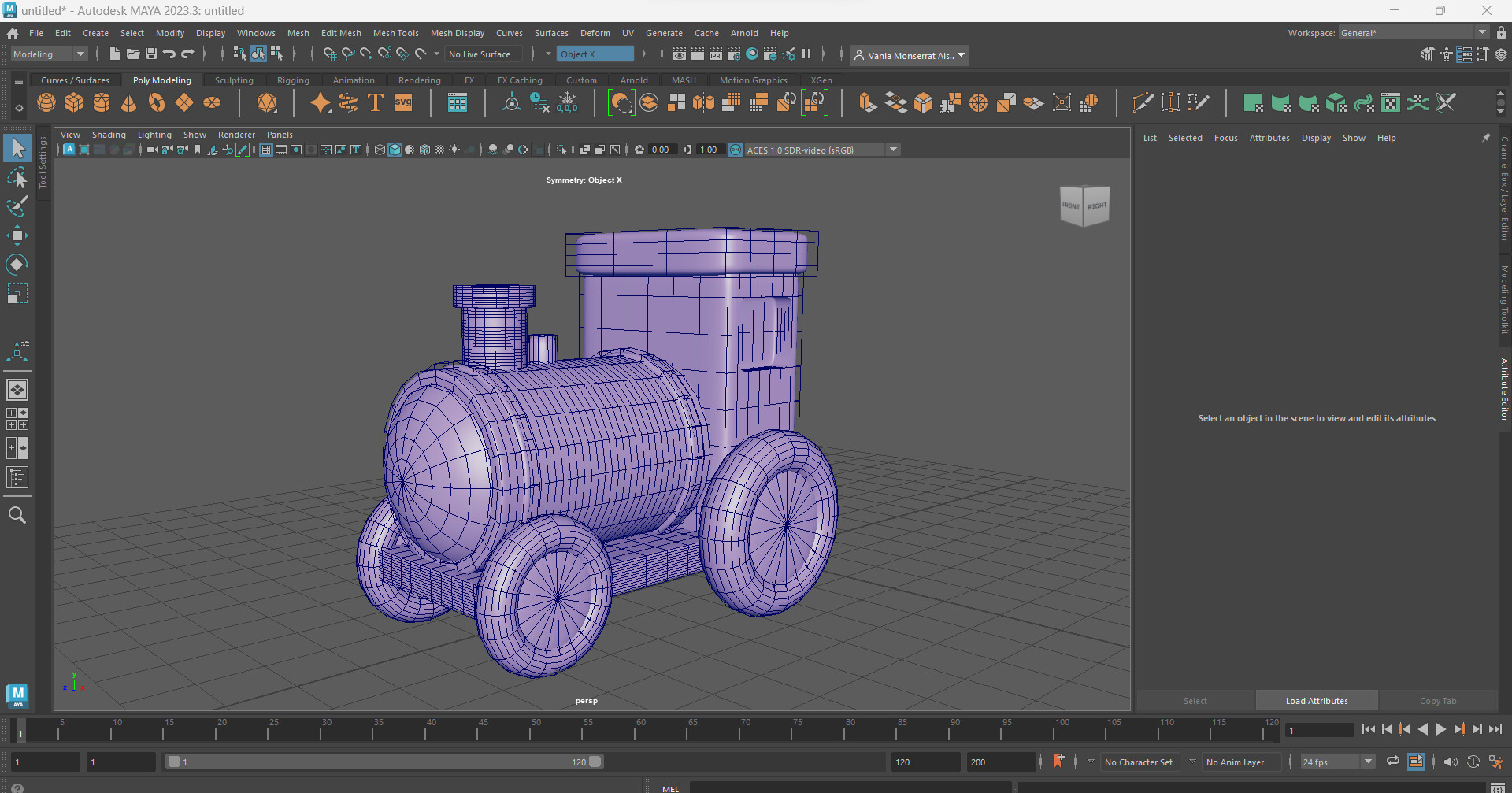Open the Mesh Display menu

point(458,32)
